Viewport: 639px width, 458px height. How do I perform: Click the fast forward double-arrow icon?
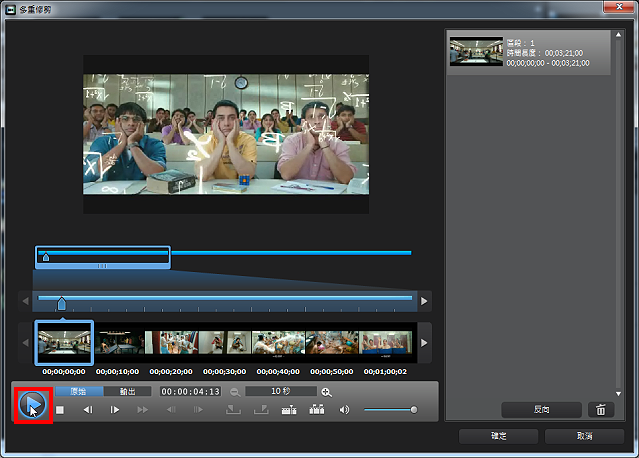143,410
